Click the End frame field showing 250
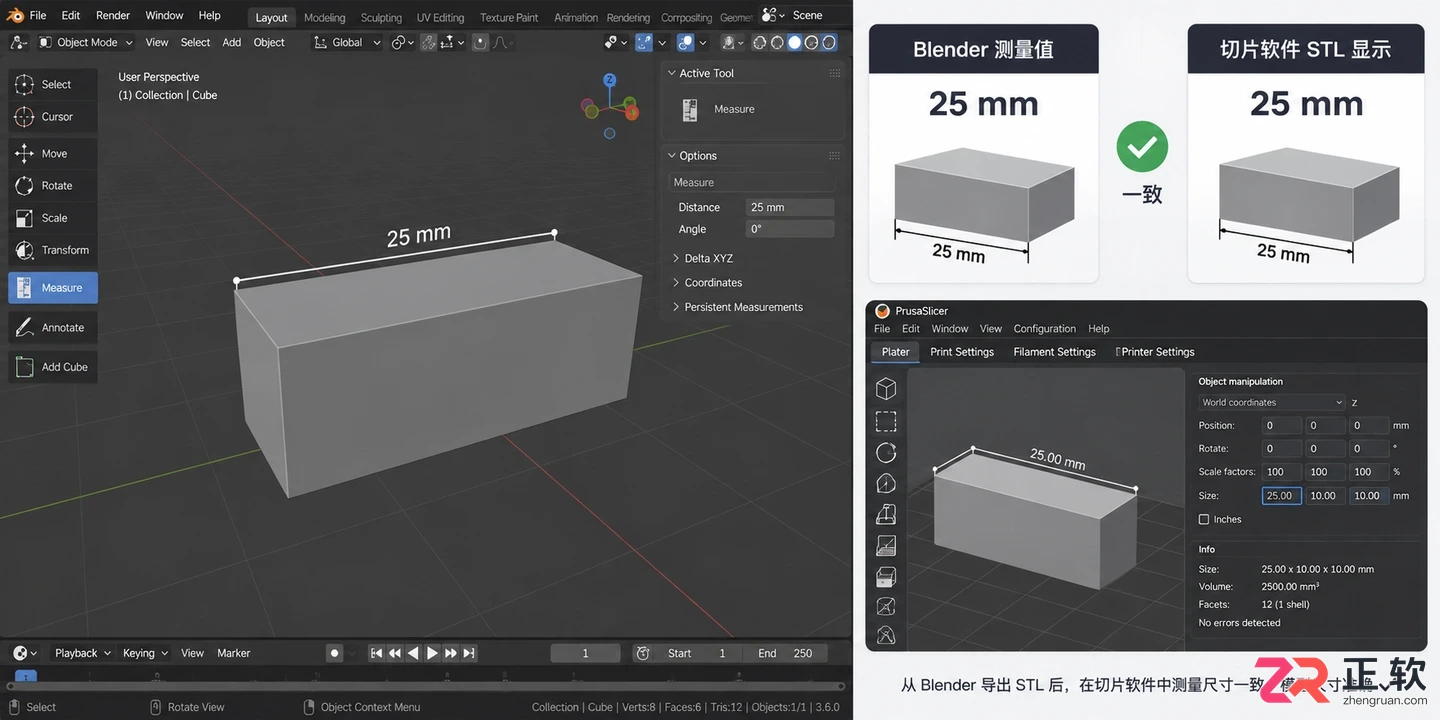Screen dimensions: 1440x720 785,653
